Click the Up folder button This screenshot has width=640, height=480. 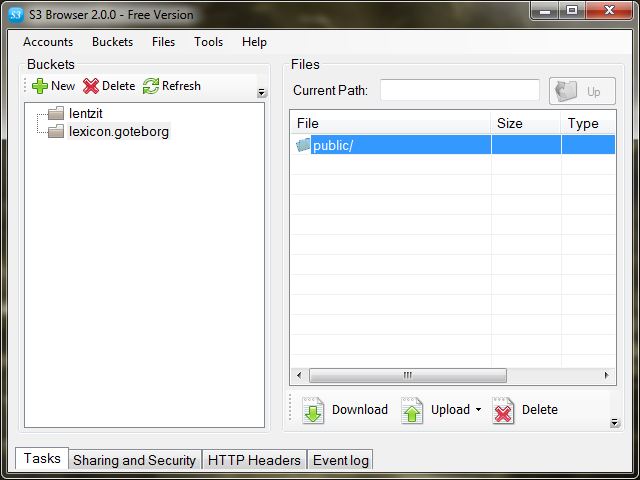tap(582, 91)
